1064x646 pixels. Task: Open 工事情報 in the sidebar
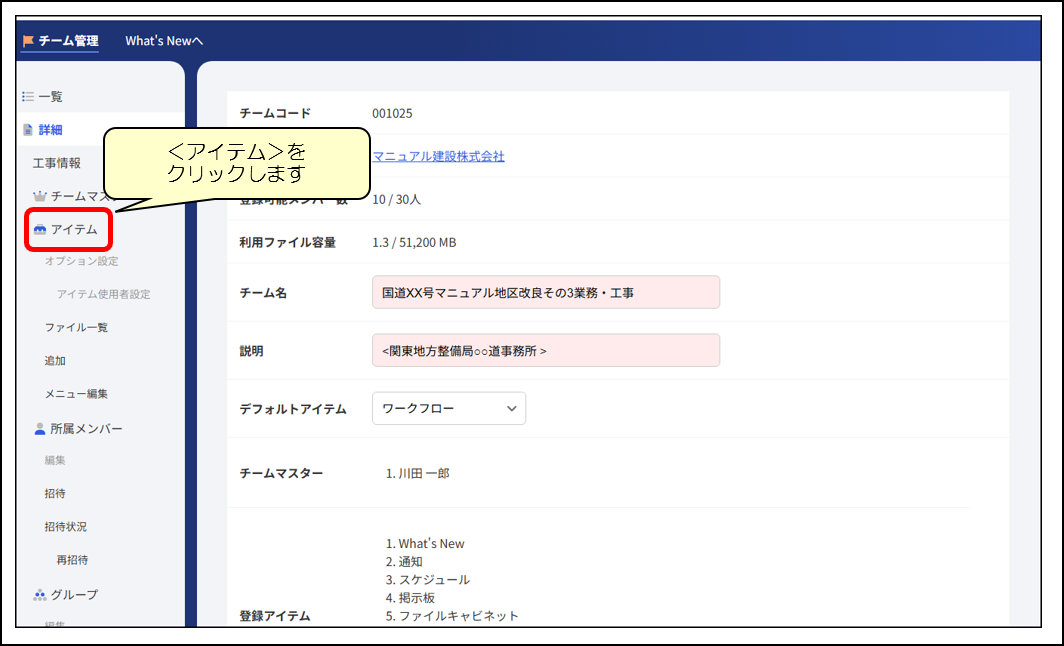57,163
